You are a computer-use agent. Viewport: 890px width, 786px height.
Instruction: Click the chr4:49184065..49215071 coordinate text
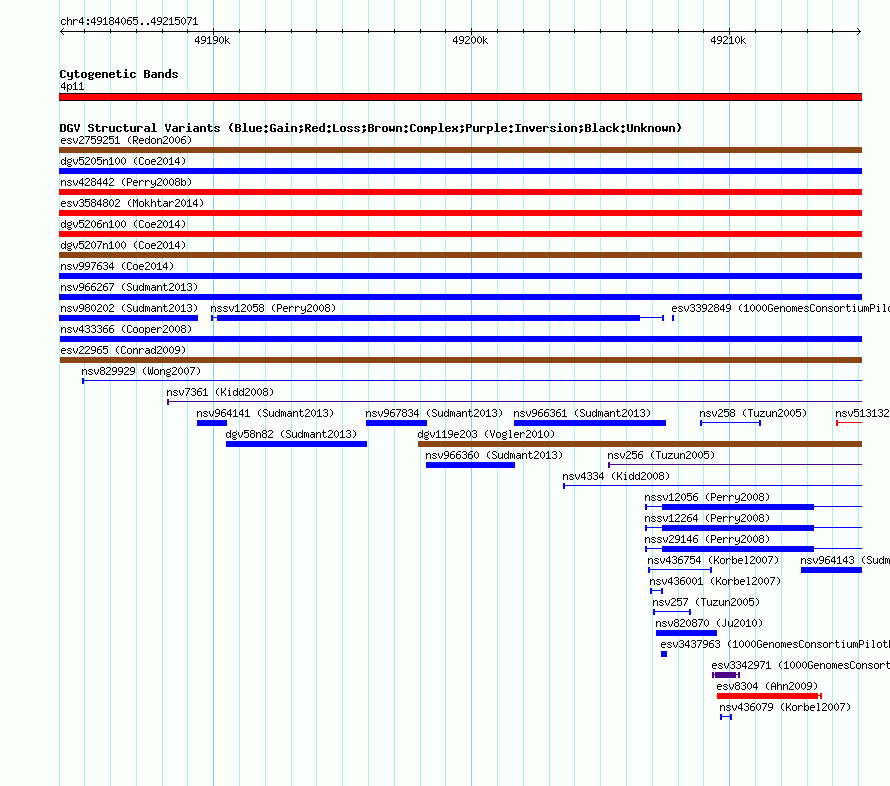(x=129, y=21)
